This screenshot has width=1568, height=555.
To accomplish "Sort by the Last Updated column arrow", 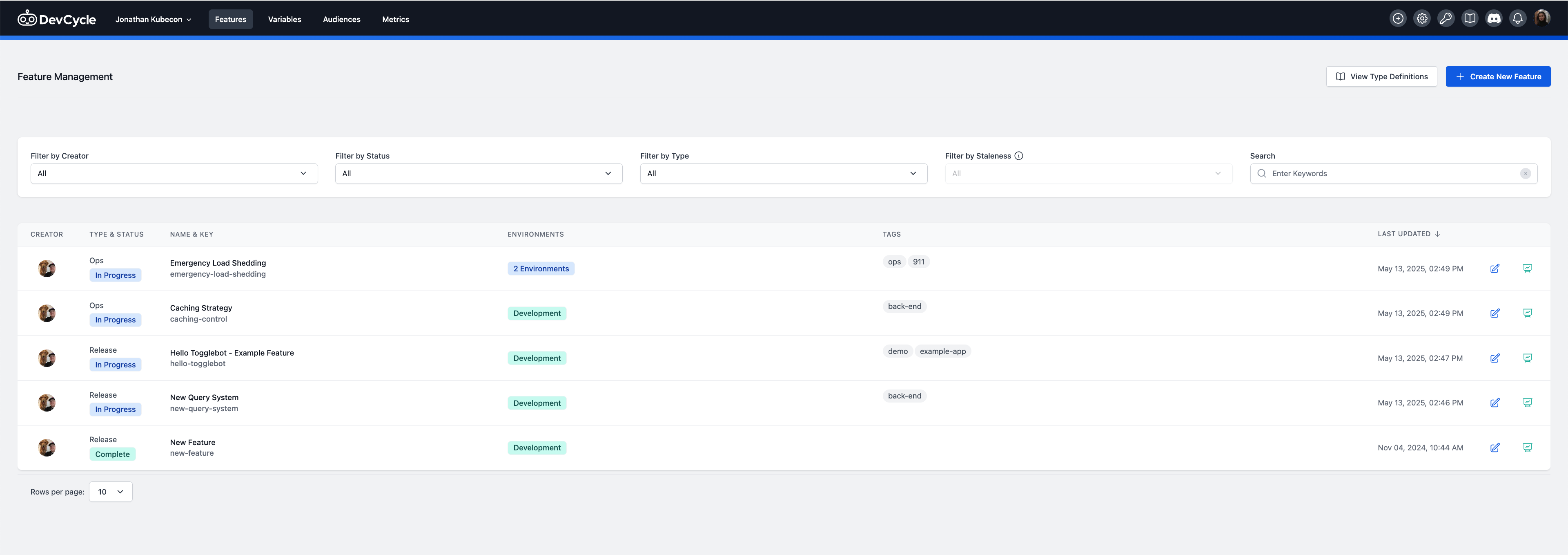I will click(1438, 234).
